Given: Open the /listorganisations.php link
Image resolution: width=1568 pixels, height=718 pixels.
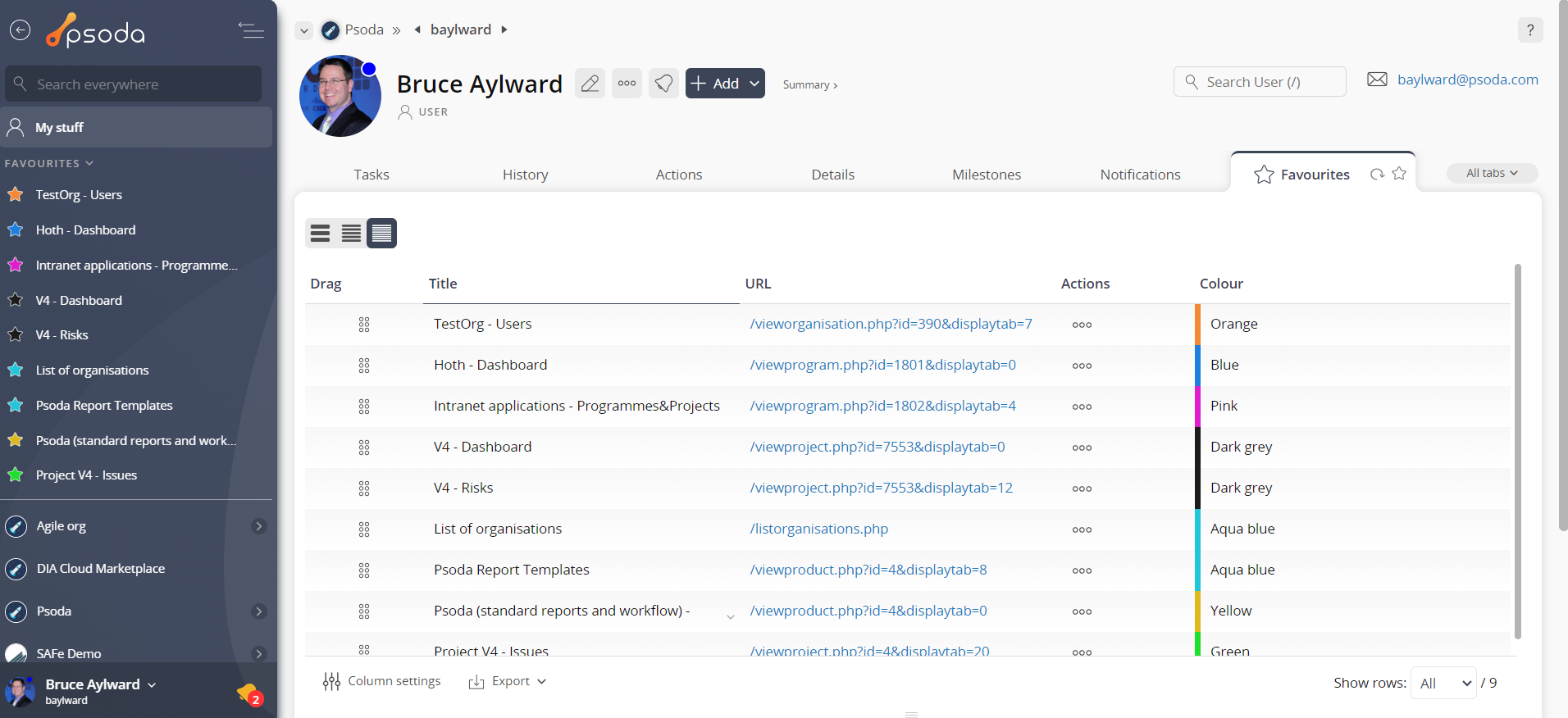Looking at the screenshot, I should tap(818, 529).
